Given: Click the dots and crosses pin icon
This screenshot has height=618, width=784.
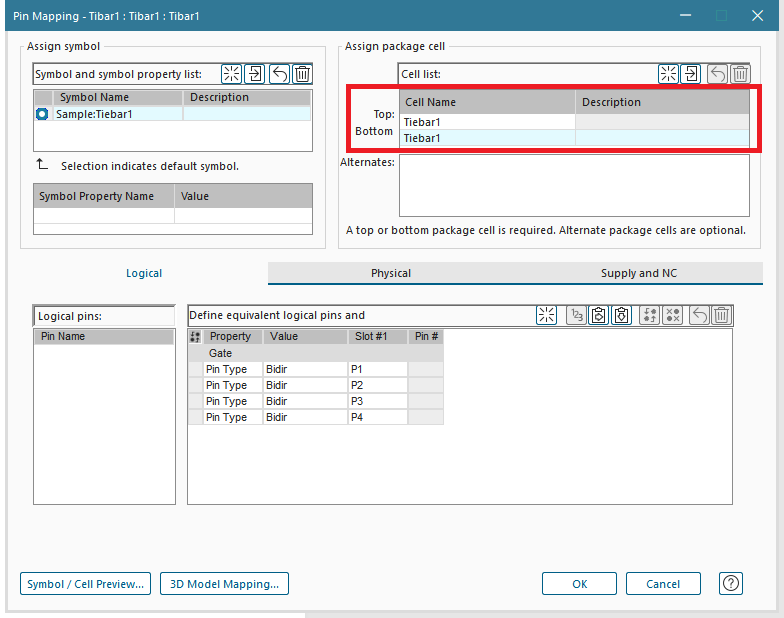Looking at the screenshot, I should pyautogui.click(x=672, y=315).
